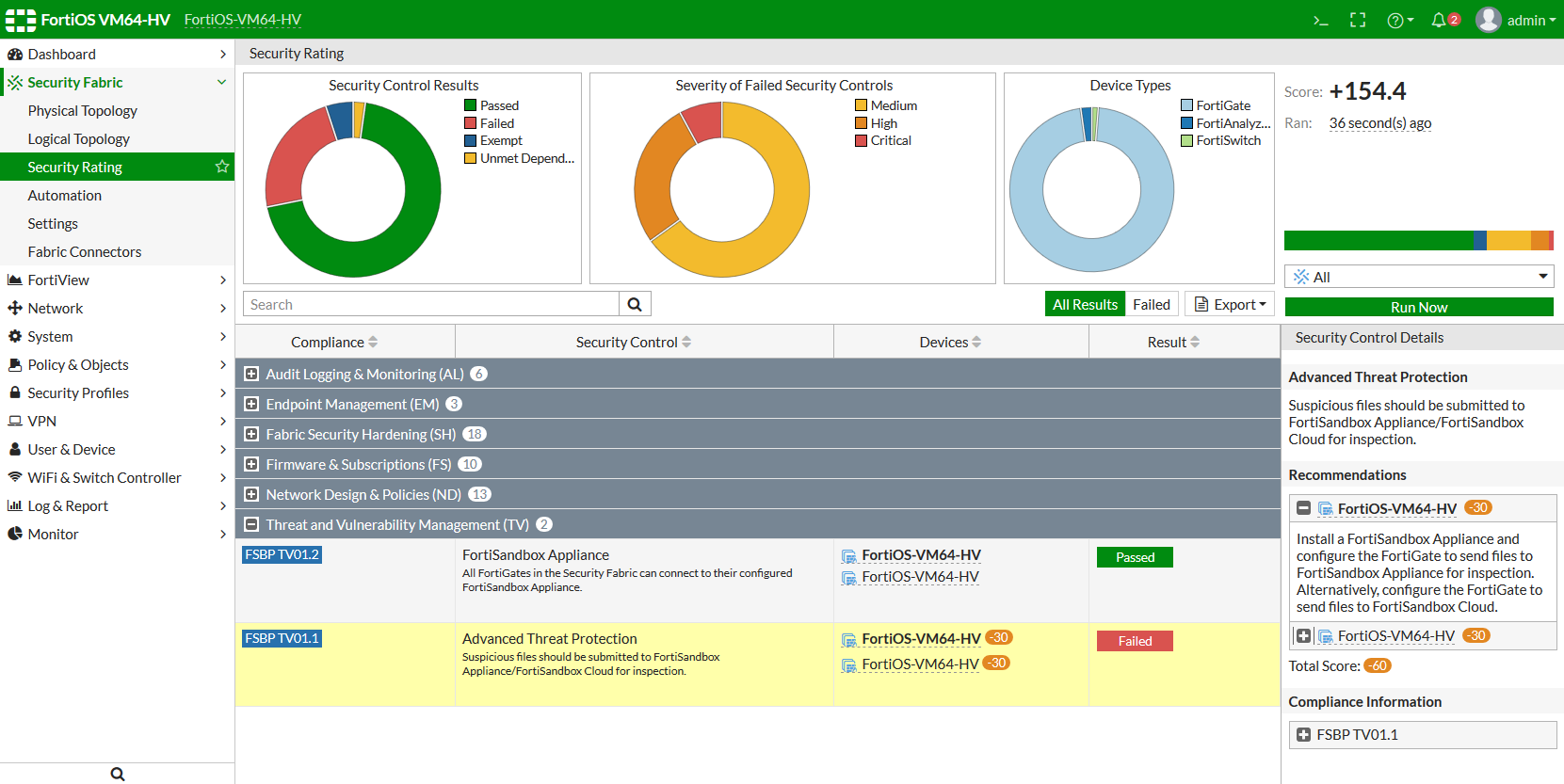Viewport: 1564px width, 784px height.
Task: Open Fabric Connectors menu item
Action: tap(85, 252)
